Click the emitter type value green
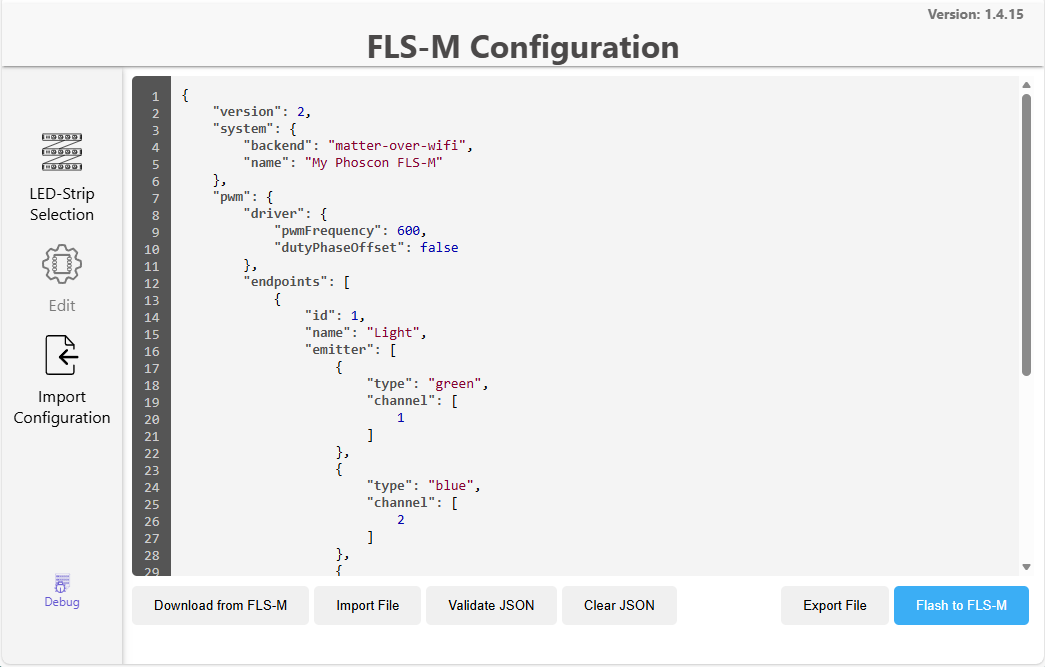Screen dimensions: 1045x667 click(455, 383)
